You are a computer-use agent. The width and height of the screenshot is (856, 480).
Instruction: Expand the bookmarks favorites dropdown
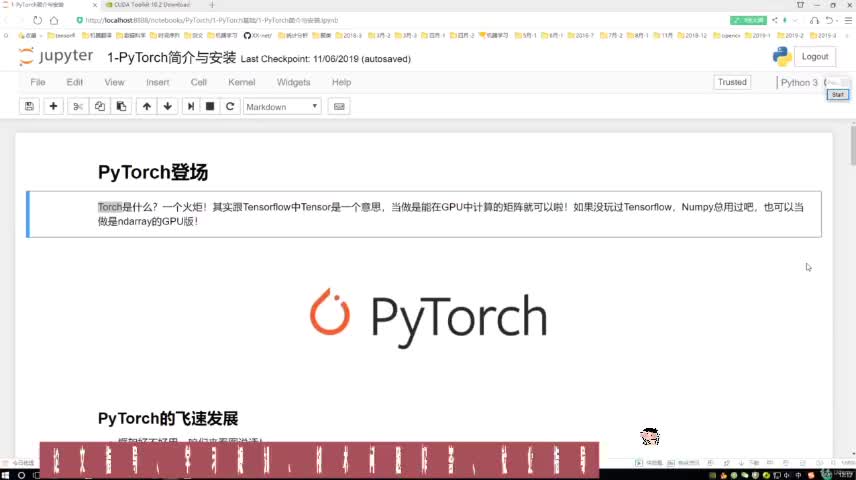click(30, 35)
